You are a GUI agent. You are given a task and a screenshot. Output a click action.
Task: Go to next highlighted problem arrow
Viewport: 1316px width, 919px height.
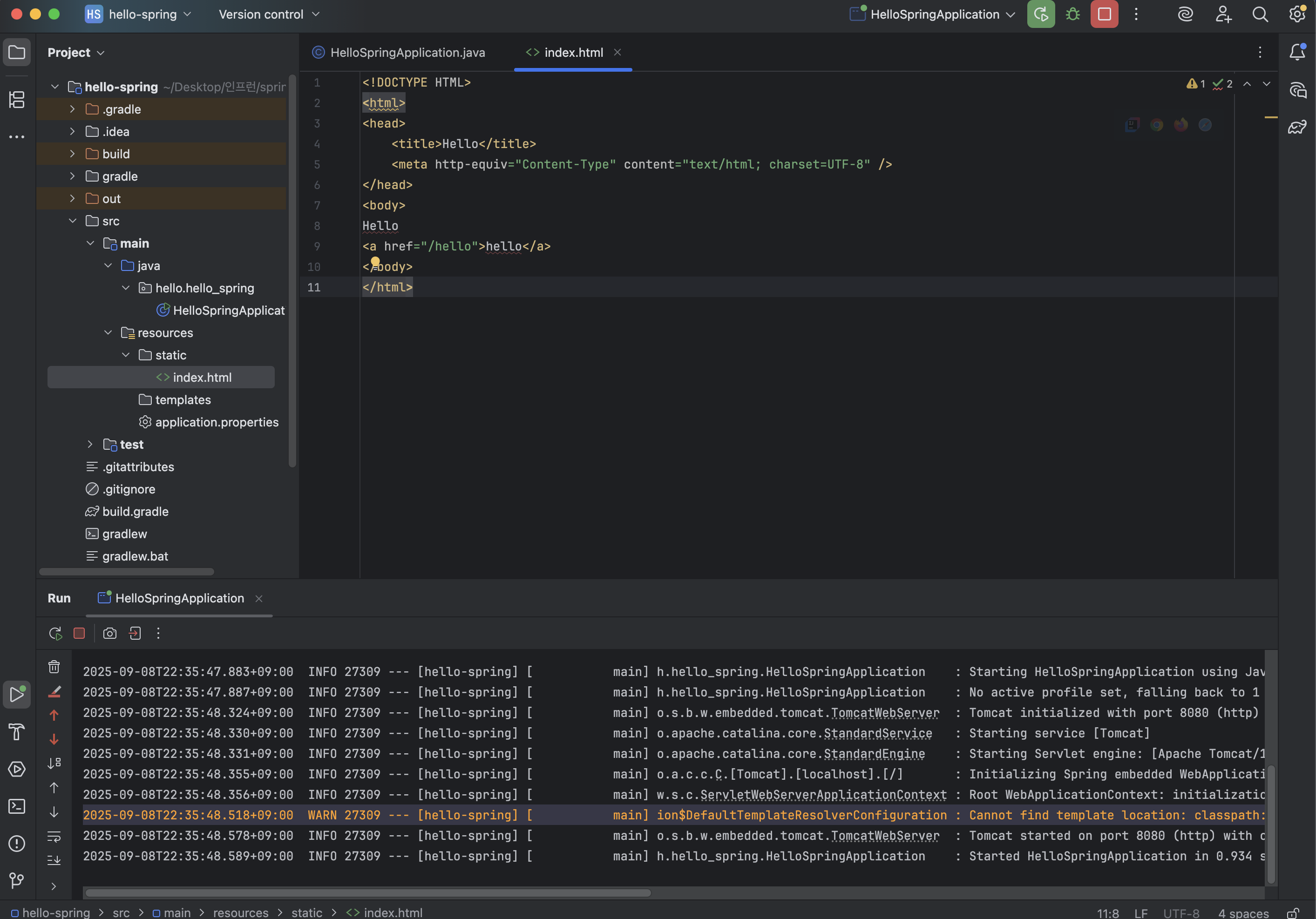(1267, 84)
